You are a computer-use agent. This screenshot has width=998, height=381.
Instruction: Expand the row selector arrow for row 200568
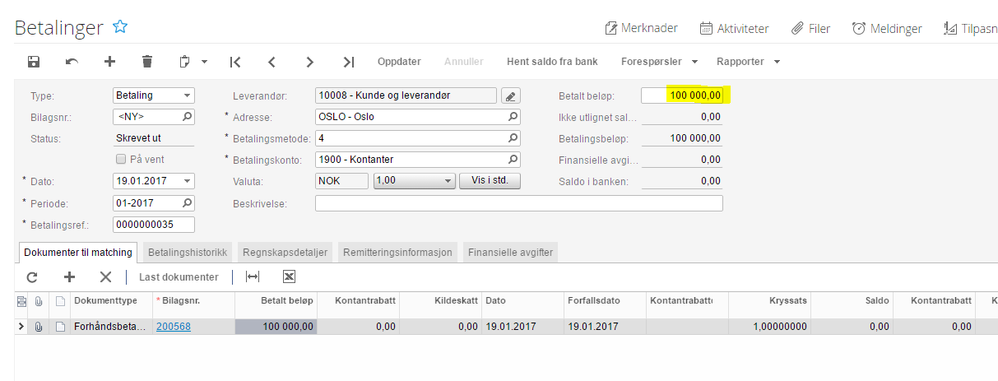click(x=22, y=327)
